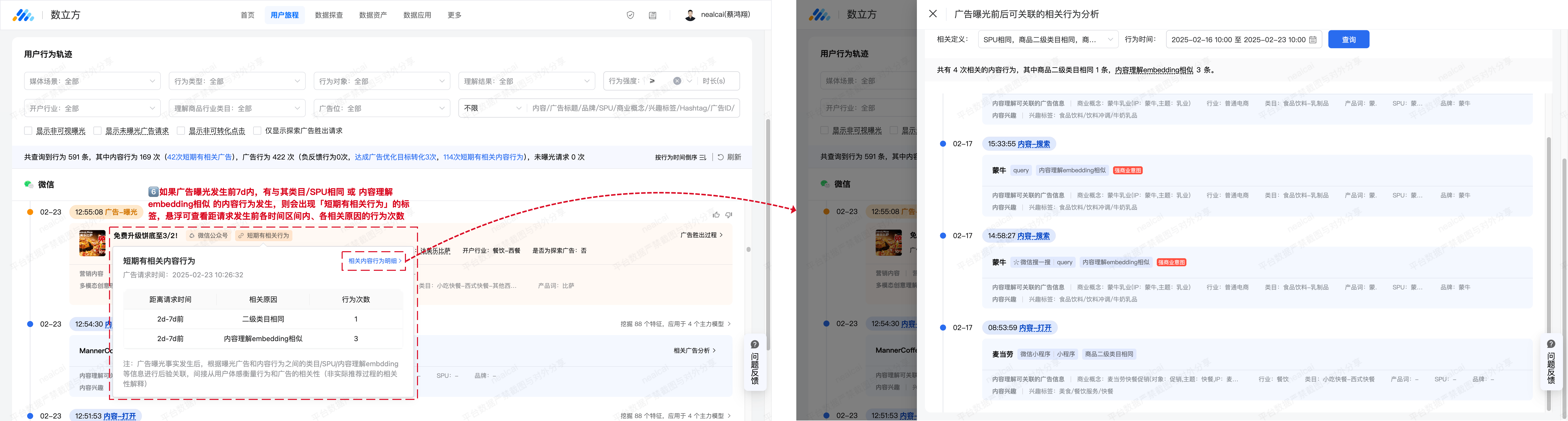Tick 仅显示探索广告胜出请求 checkbox
The height and width of the screenshot is (421, 1568).
pos(257,131)
